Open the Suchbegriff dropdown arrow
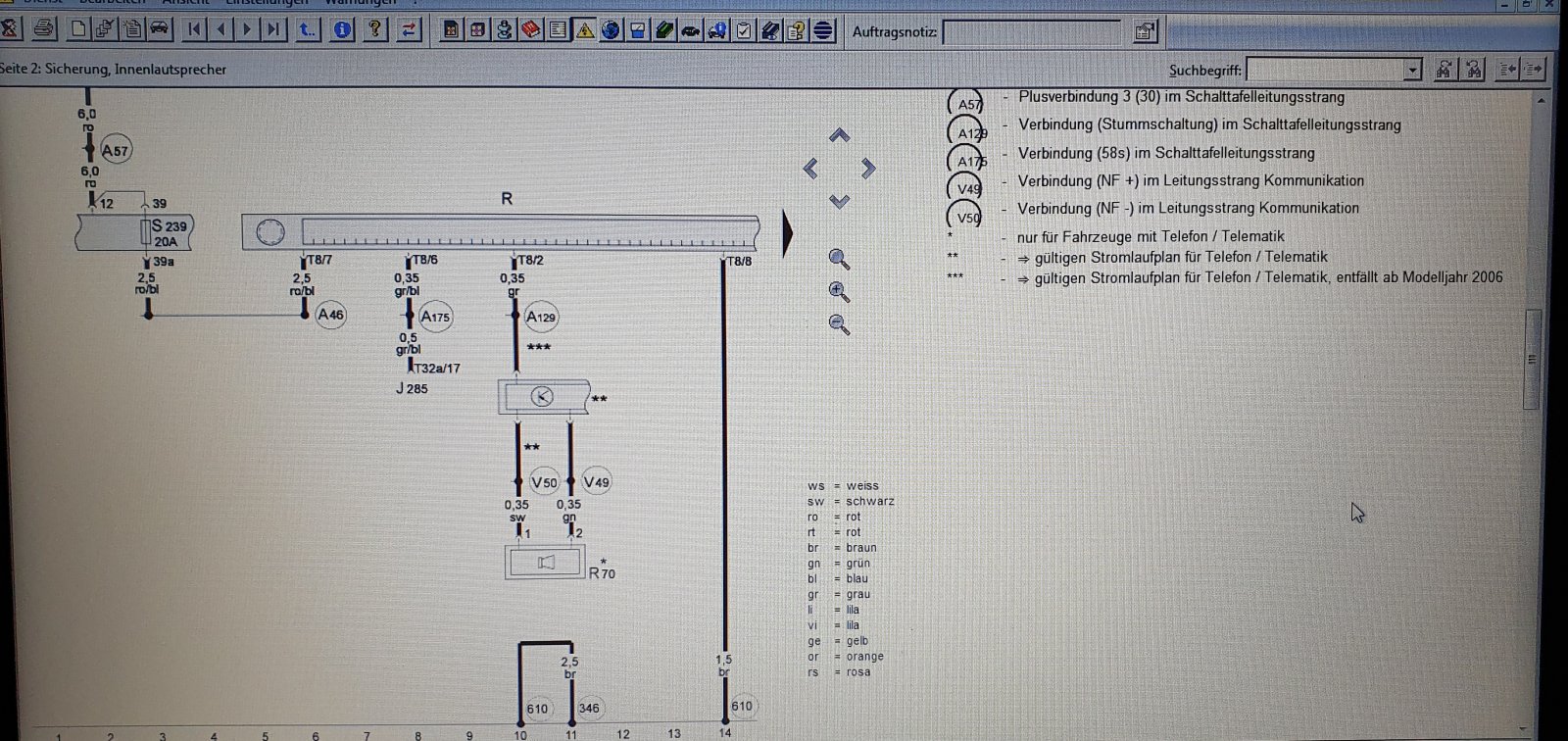 tap(1412, 70)
